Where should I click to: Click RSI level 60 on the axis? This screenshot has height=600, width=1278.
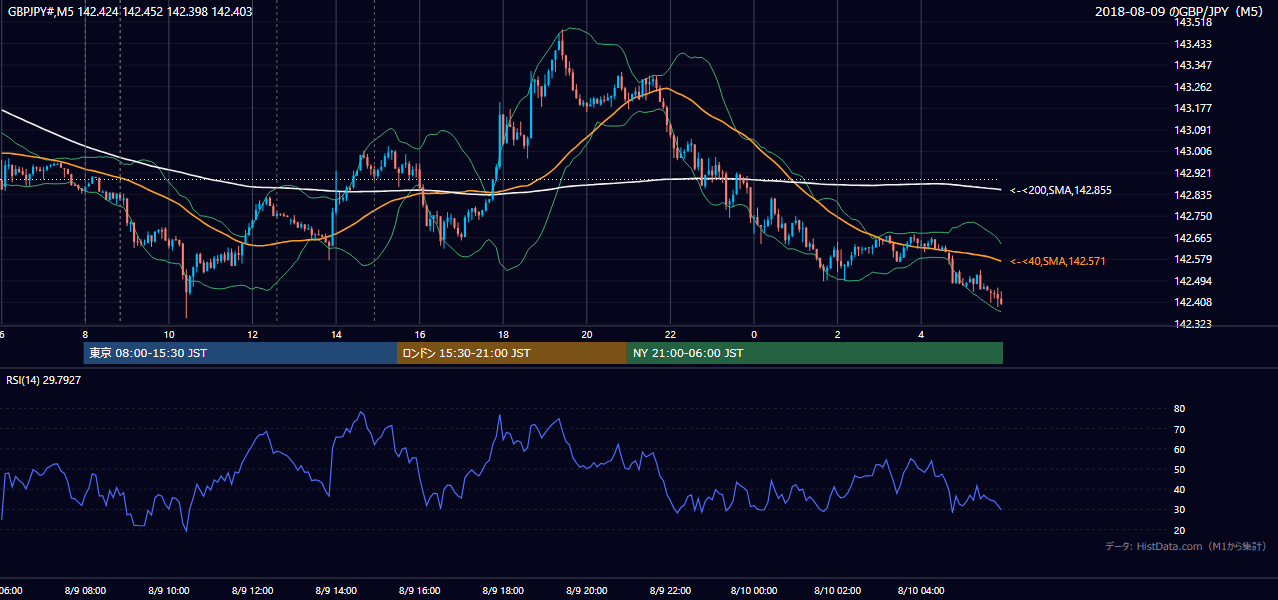1179,449
